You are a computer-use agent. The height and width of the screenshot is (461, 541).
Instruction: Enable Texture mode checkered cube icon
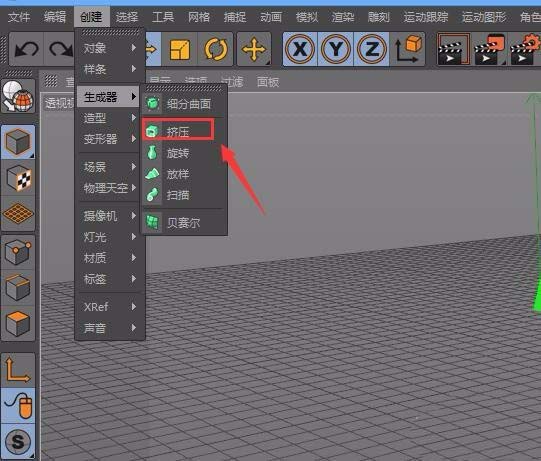tap(18, 178)
